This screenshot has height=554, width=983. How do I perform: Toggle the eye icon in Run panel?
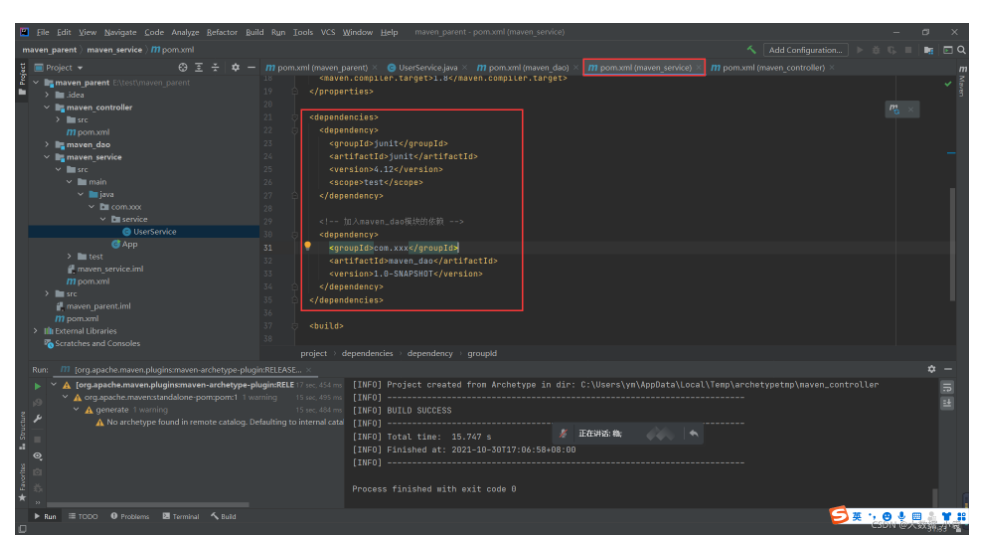click(38, 456)
